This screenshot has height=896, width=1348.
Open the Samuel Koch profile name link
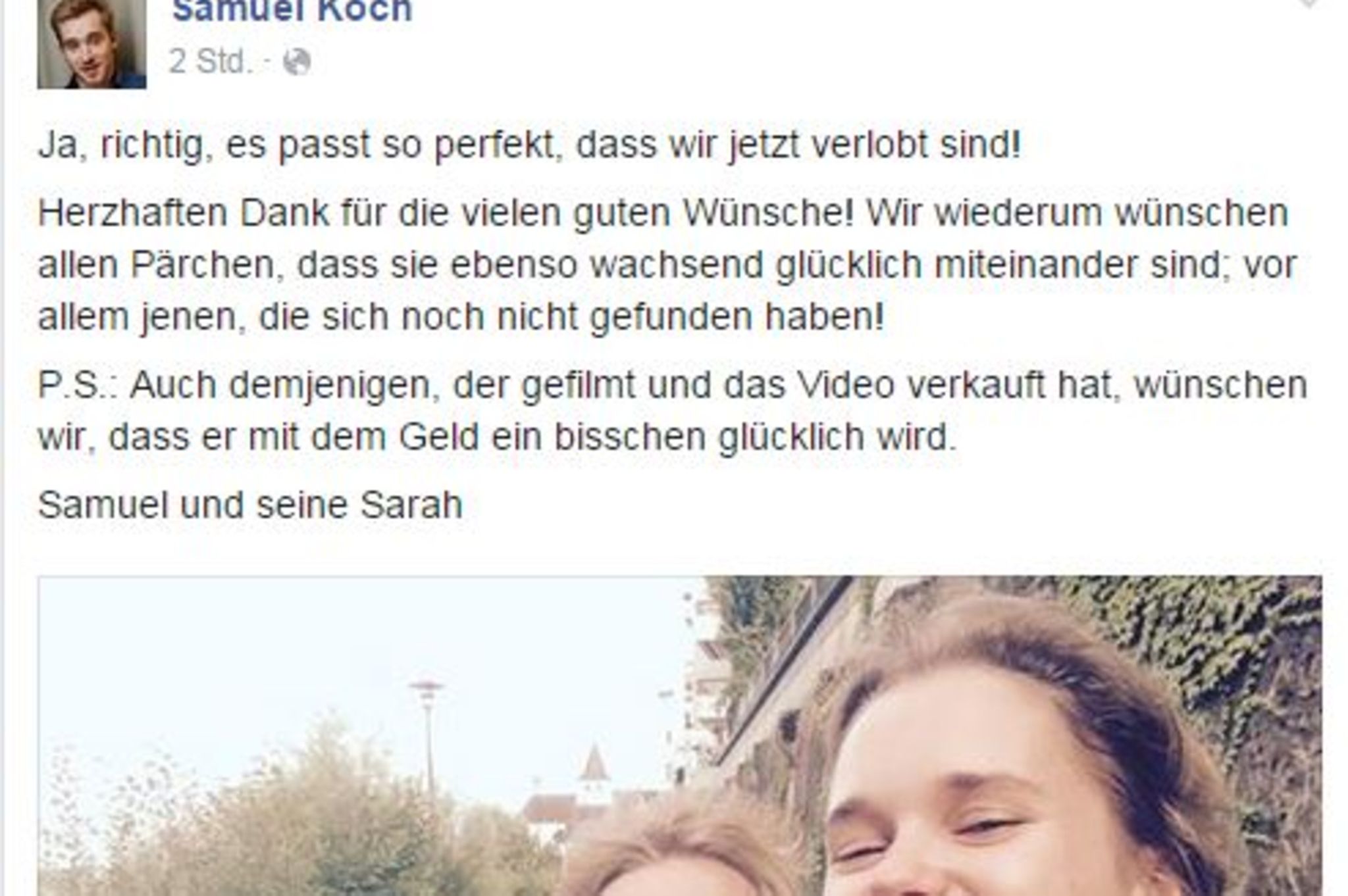(292, 11)
